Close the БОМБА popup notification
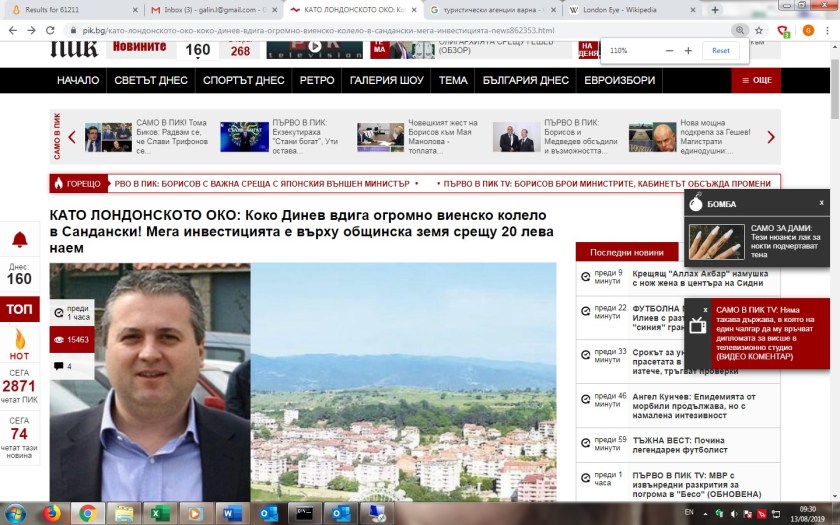 pos(821,202)
